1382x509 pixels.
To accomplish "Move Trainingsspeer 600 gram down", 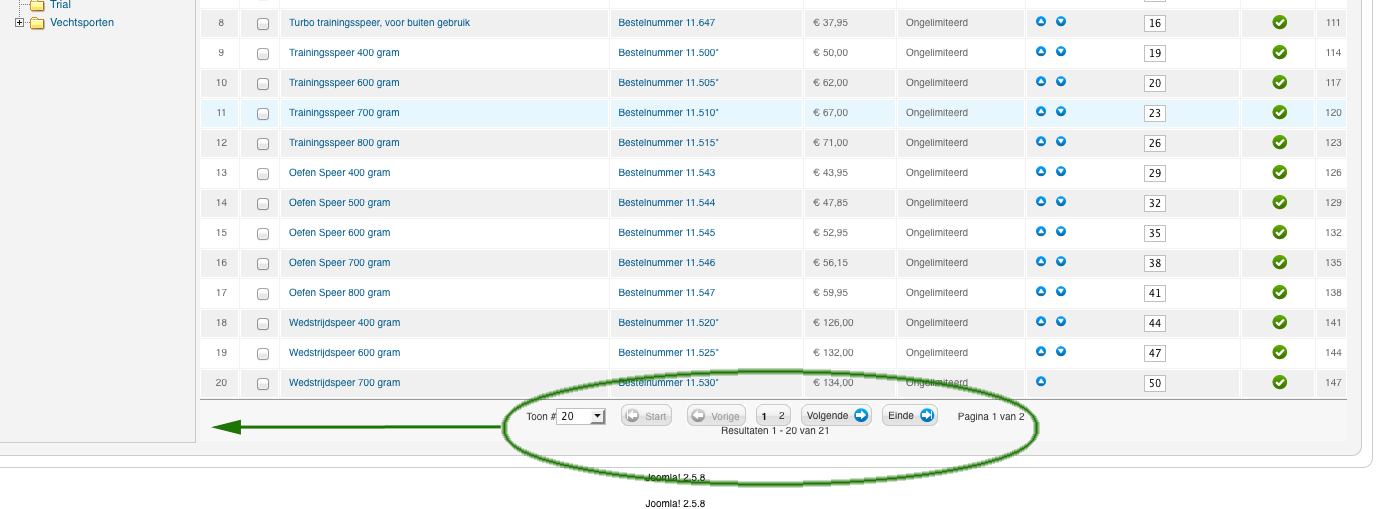I will tap(1061, 81).
